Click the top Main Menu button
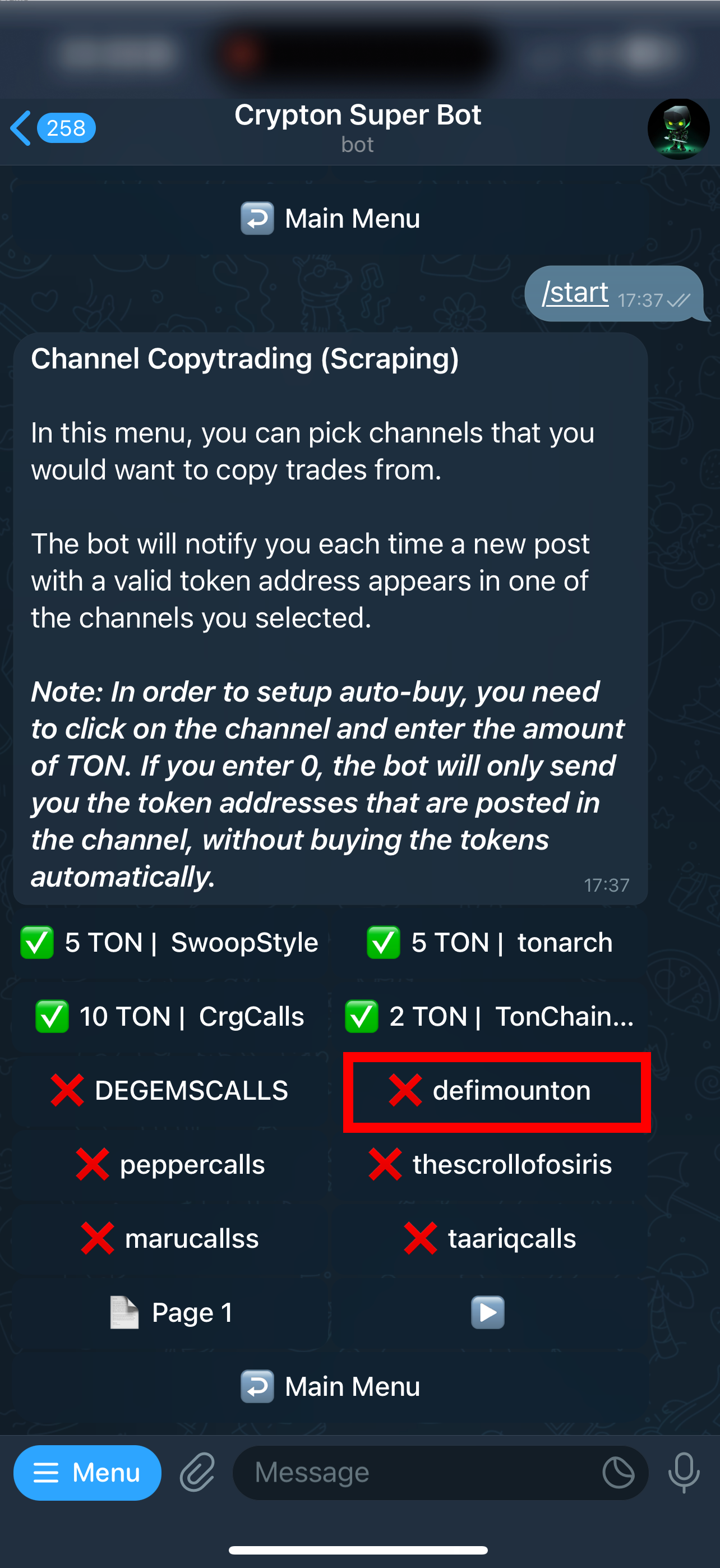This screenshot has width=720, height=1568. pos(330,218)
